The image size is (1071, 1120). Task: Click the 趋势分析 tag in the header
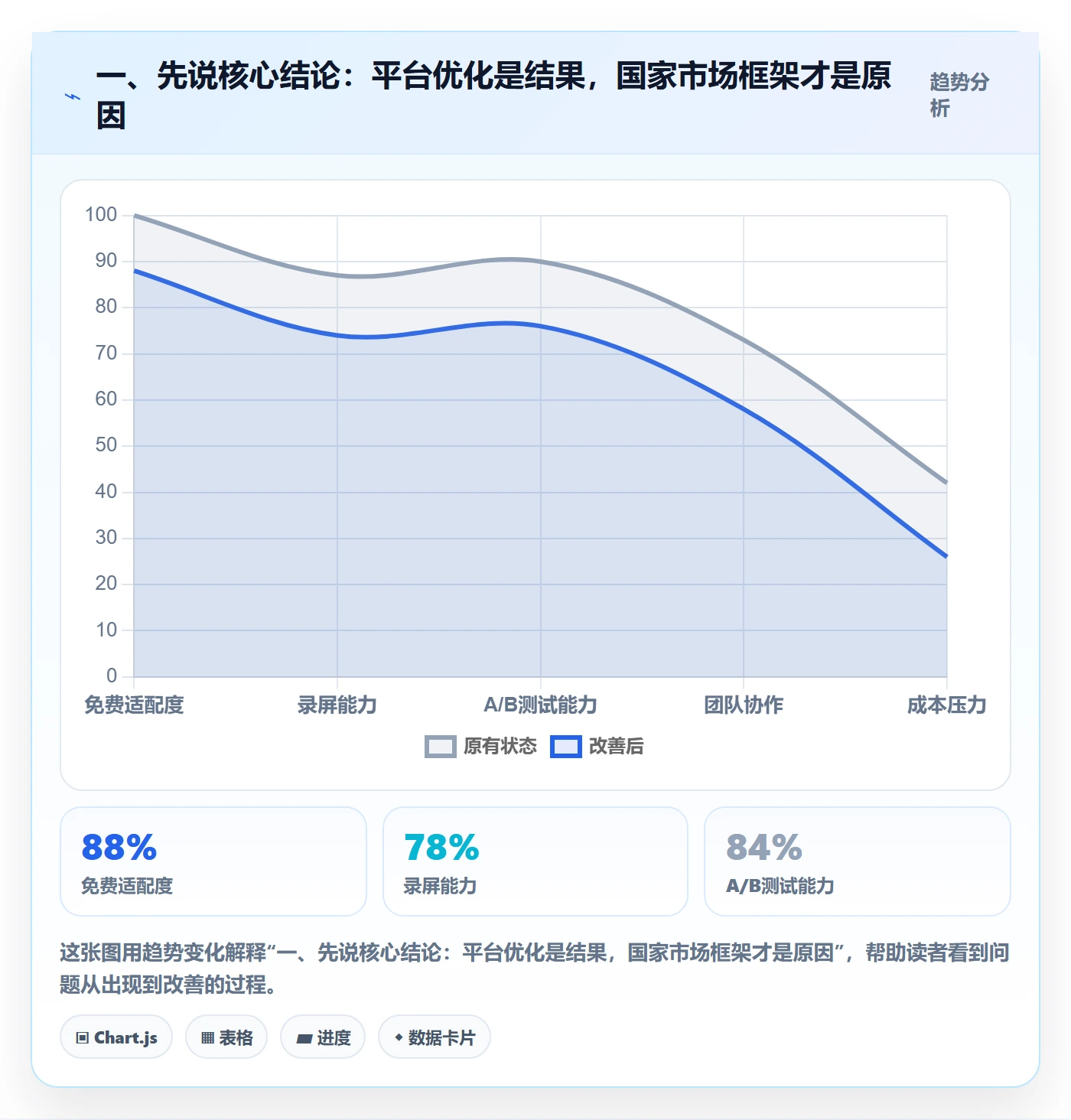[960, 95]
